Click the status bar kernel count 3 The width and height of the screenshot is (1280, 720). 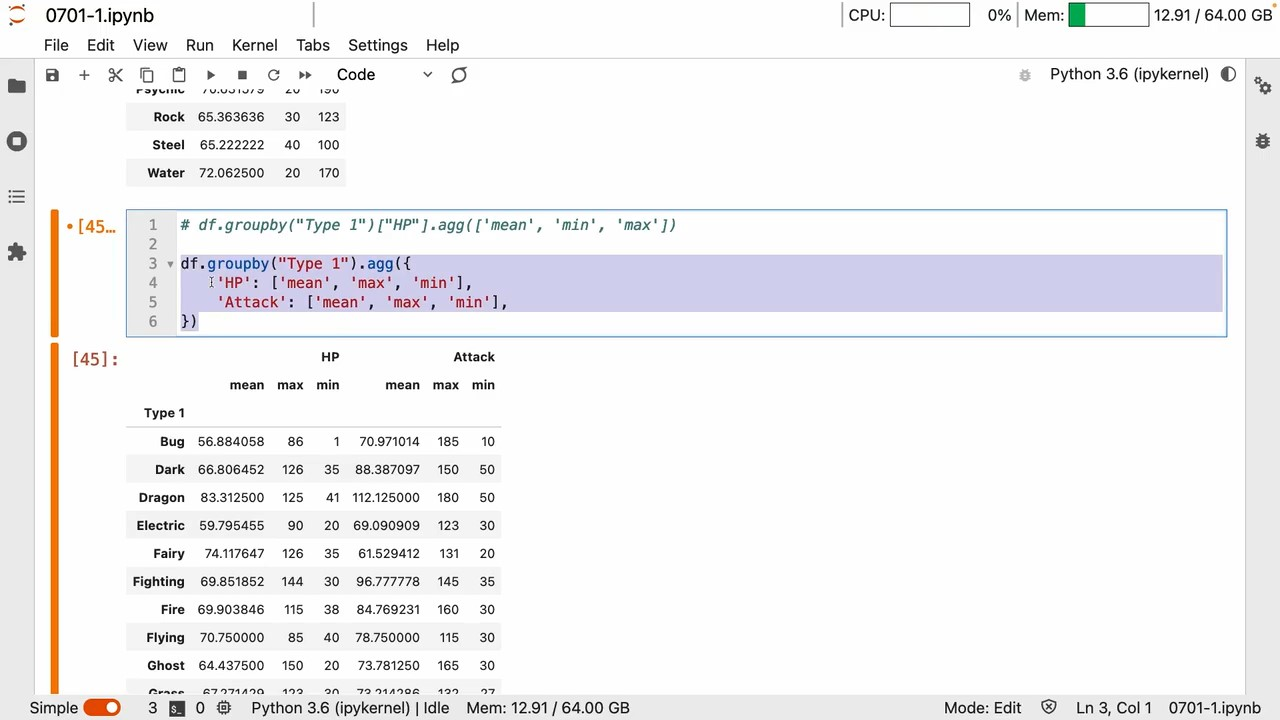click(x=153, y=707)
